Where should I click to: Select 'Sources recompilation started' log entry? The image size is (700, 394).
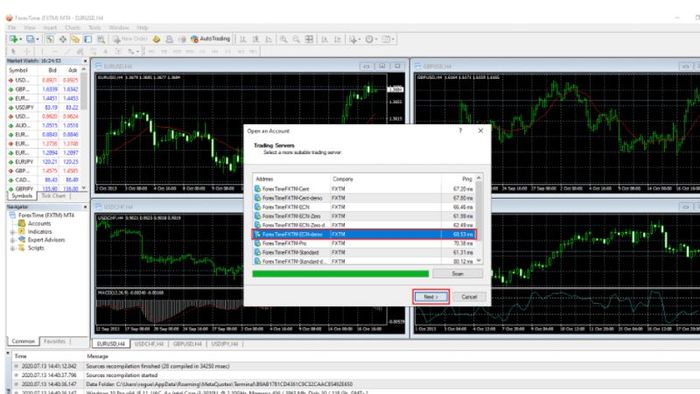pos(121,375)
